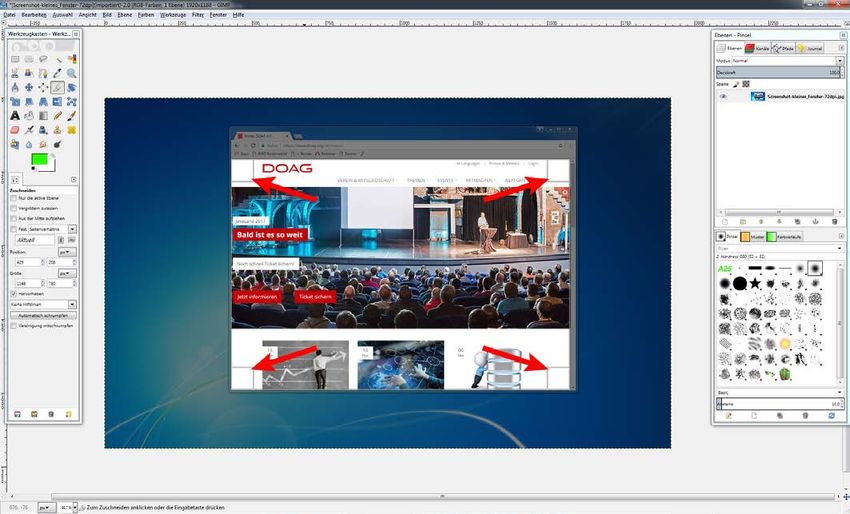The height and width of the screenshot is (514, 850).
Task: Toggle visibility eye of Screenshot layer
Action: (723, 97)
